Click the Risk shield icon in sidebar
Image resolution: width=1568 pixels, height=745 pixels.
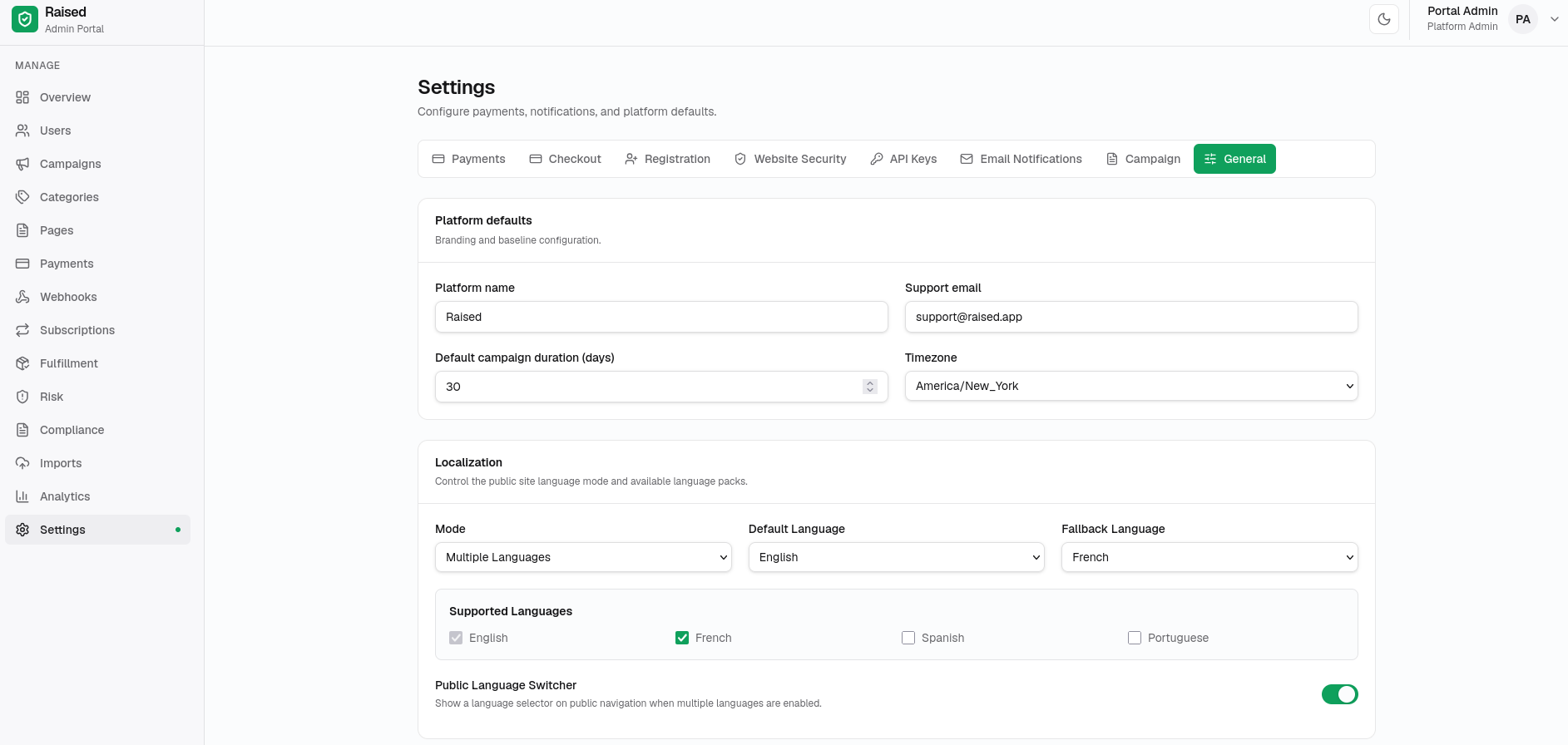click(x=22, y=397)
